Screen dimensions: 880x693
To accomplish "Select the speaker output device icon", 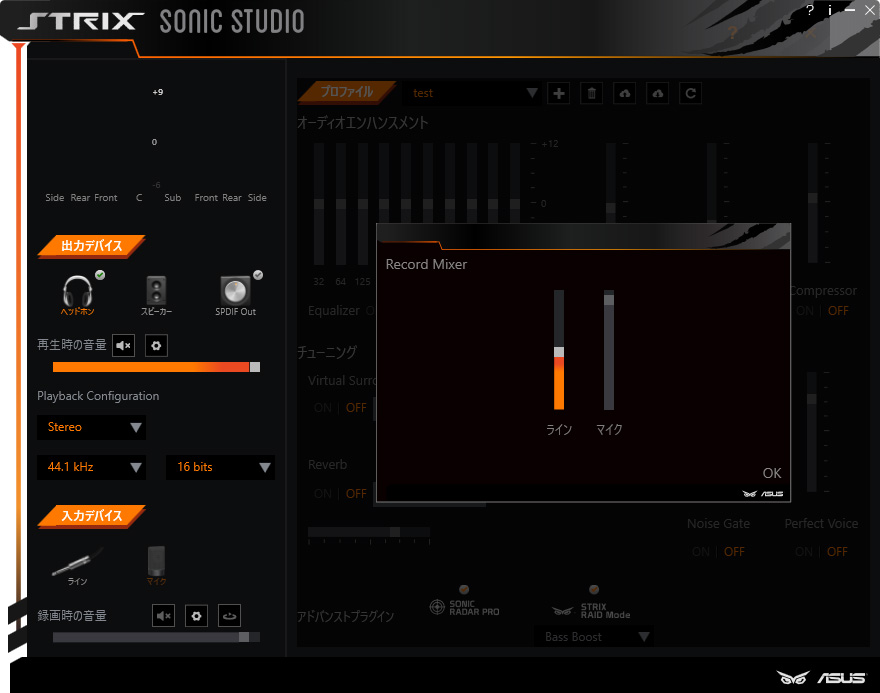I will pos(156,290).
